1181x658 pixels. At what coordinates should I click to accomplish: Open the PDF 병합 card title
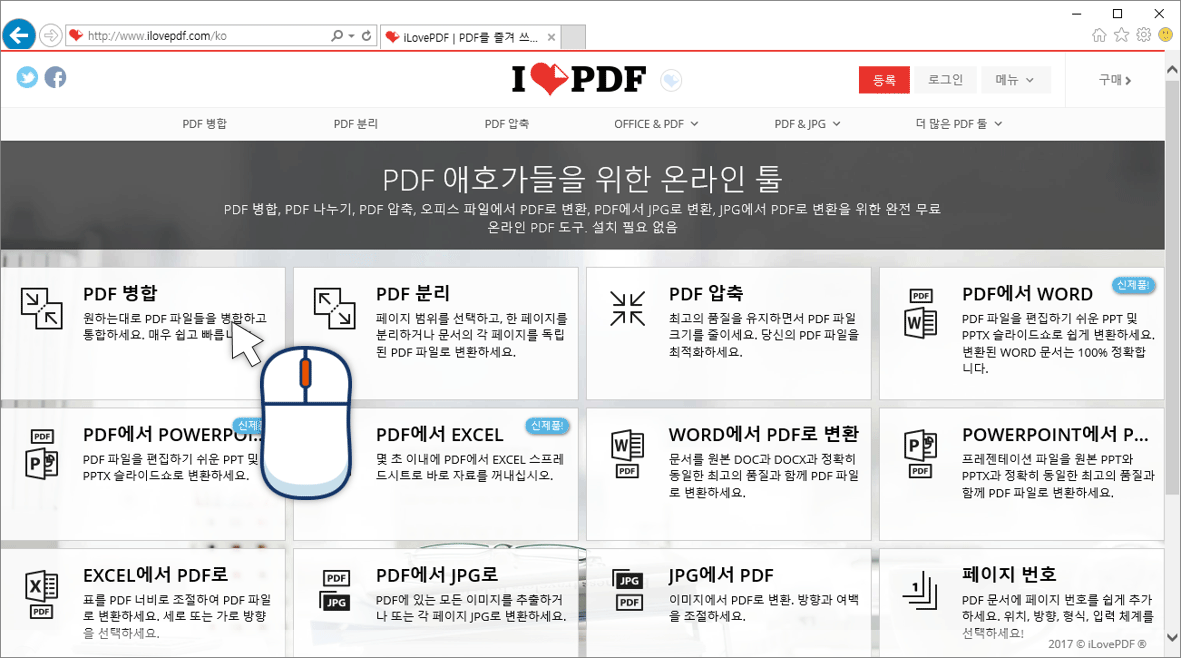(x=121, y=294)
